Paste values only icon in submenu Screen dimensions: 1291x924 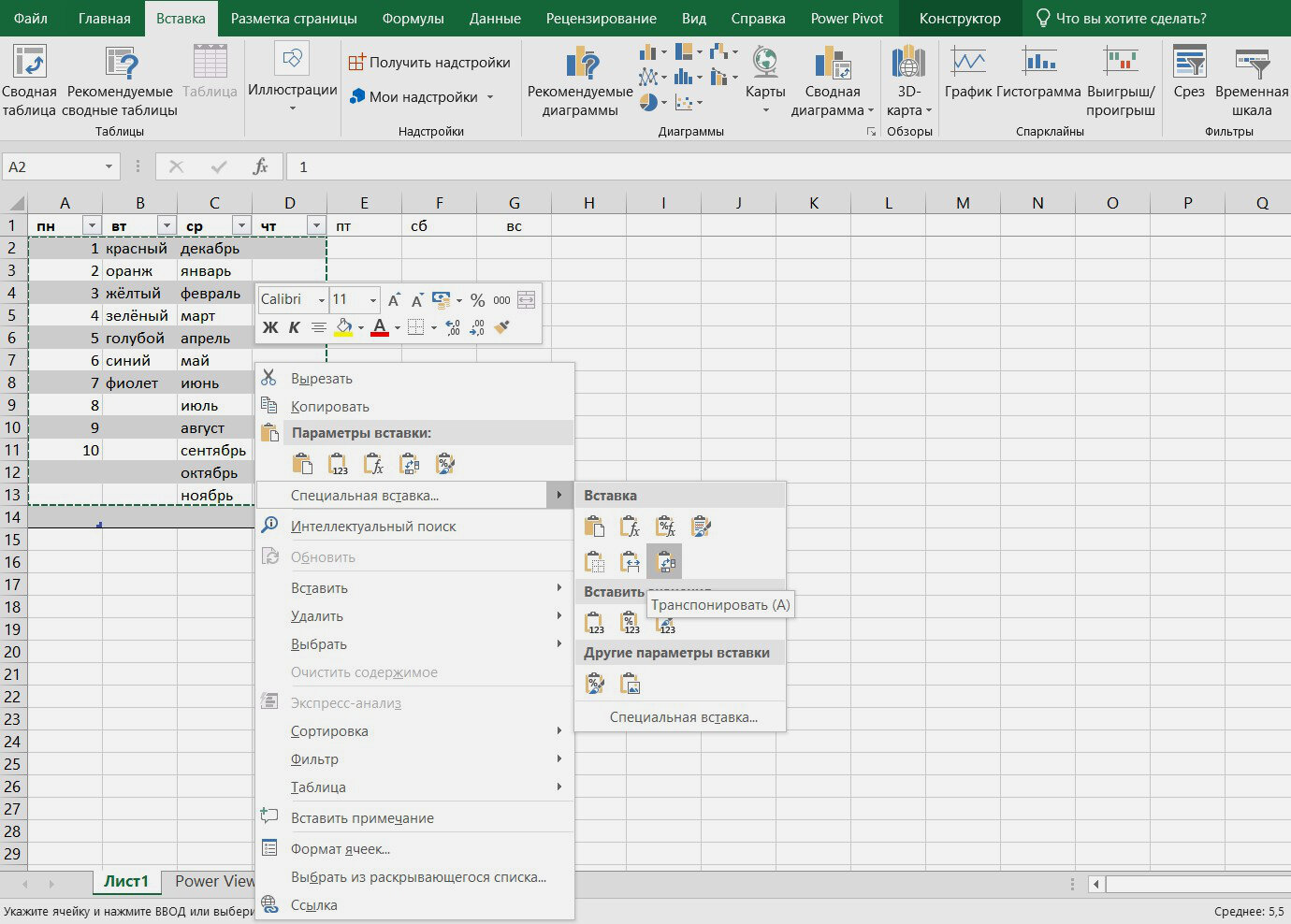point(594,622)
